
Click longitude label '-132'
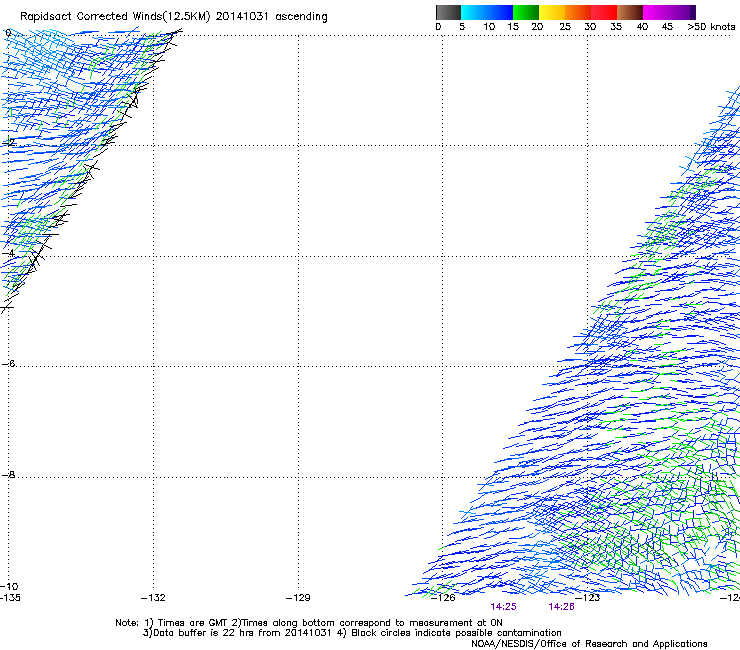pyautogui.click(x=153, y=598)
